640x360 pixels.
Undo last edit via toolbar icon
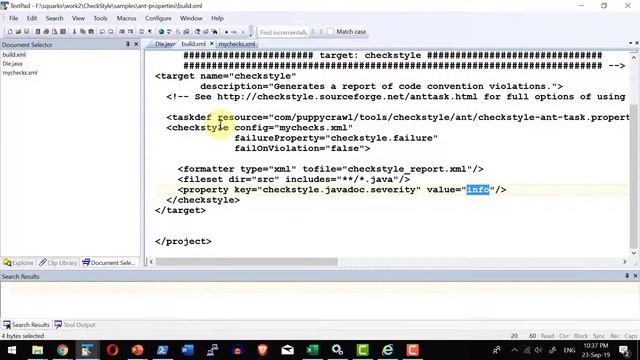[x=102, y=31]
